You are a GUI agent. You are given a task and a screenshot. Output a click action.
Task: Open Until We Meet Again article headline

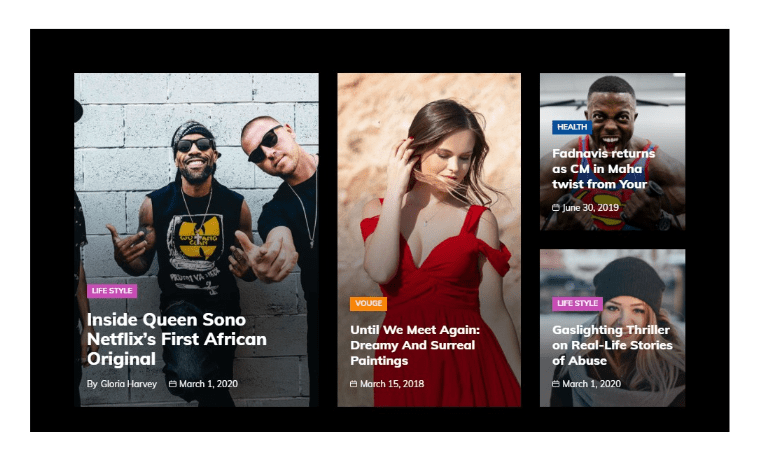[415, 345]
